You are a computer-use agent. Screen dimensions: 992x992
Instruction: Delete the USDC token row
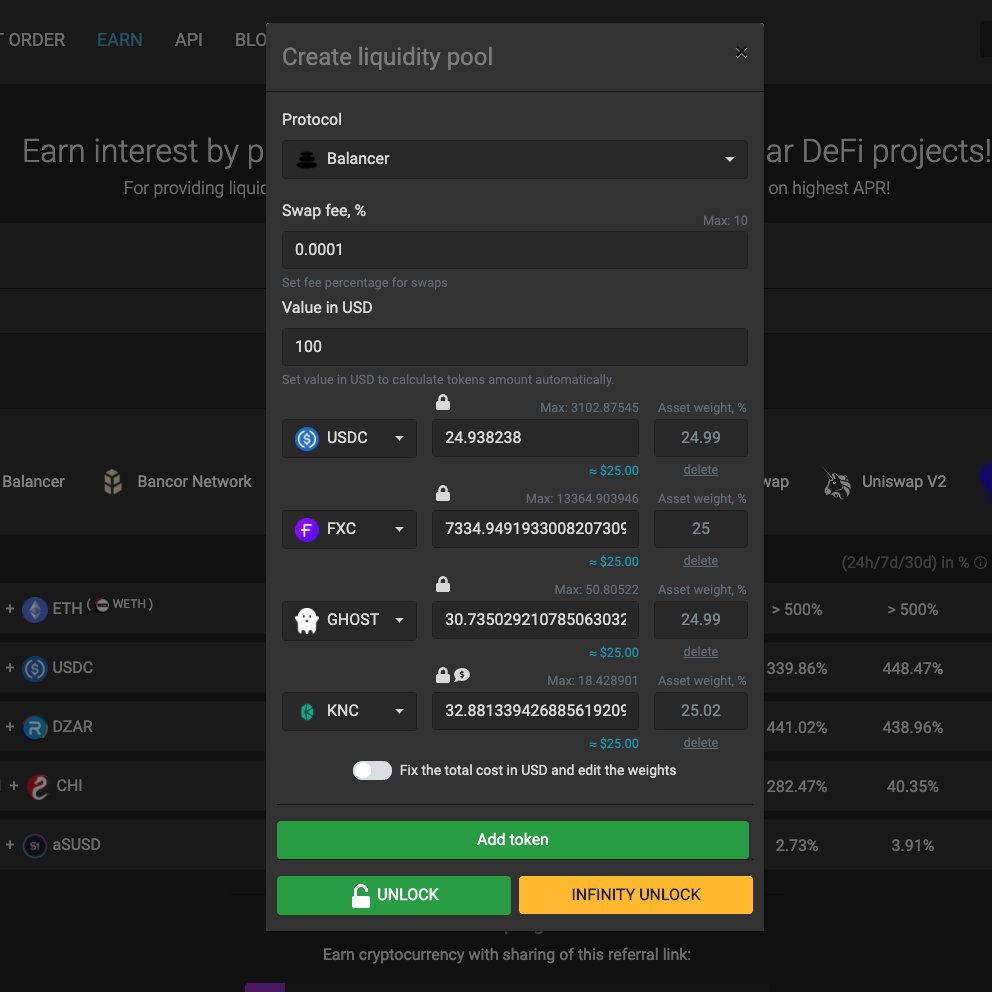click(700, 470)
